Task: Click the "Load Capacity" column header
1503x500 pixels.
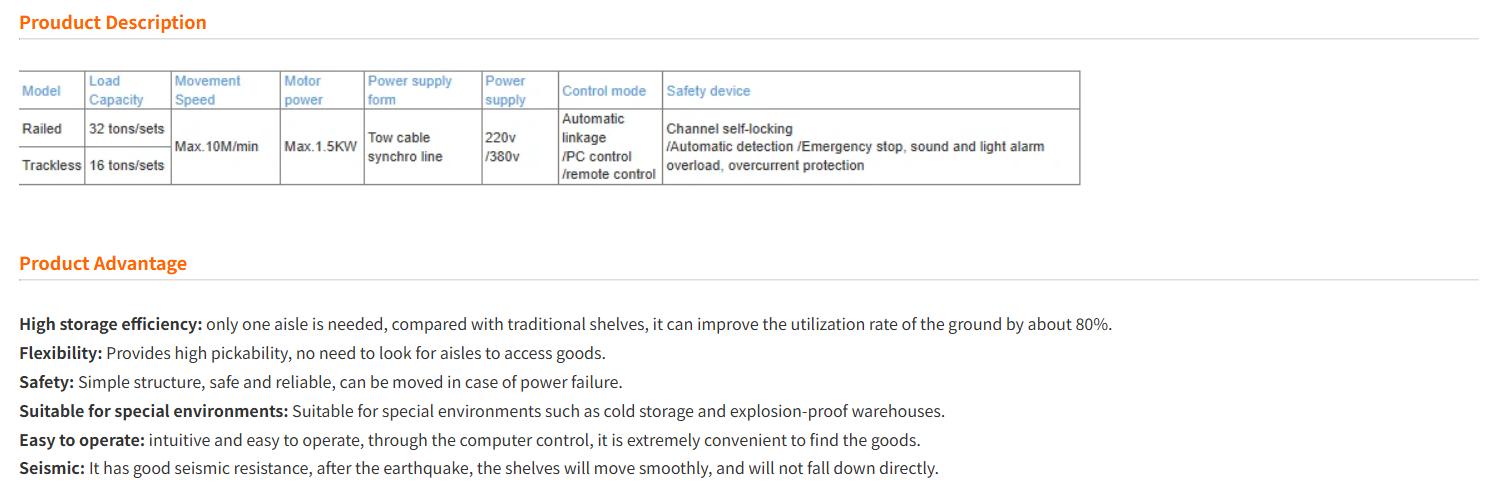Action: (116, 90)
